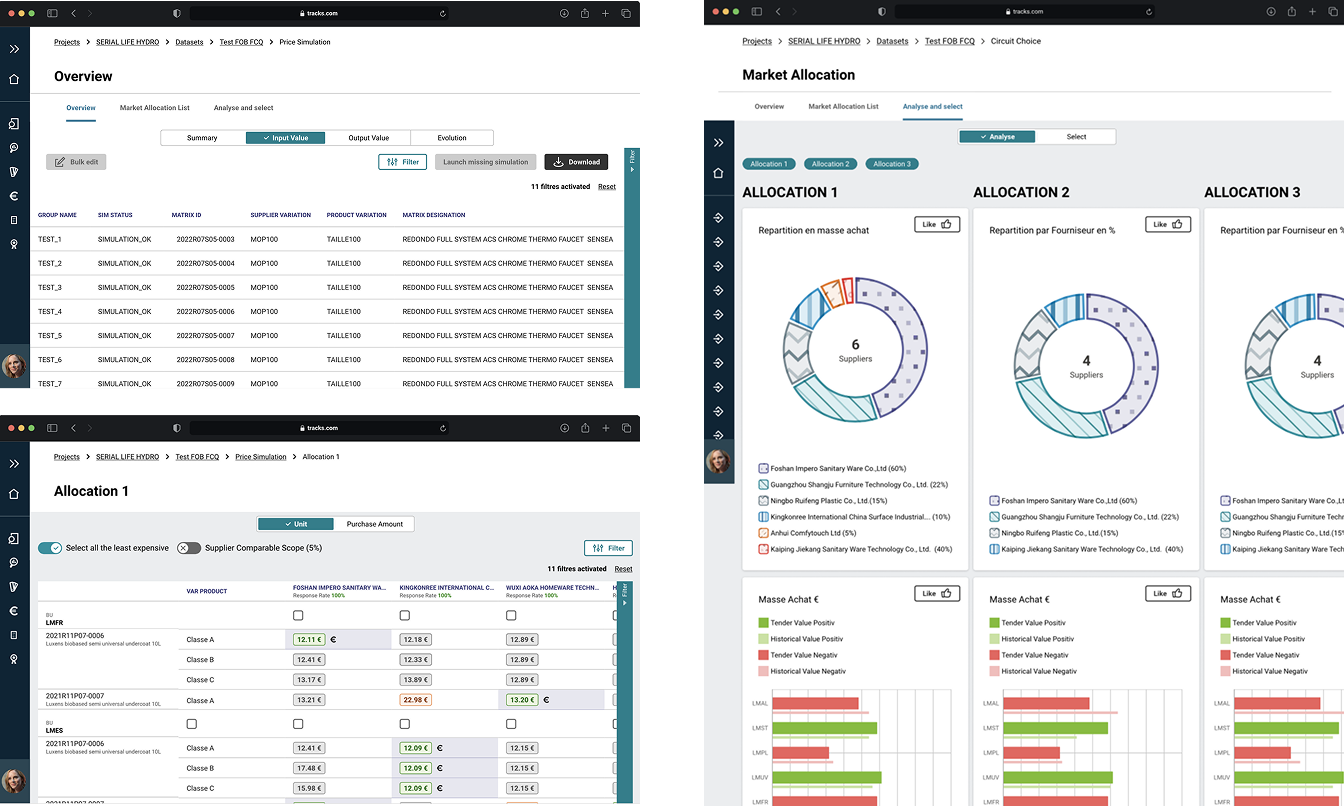Open Filter button in Allocation 1 window
This screenshot has width=1344, height=807.
point(608,548)
